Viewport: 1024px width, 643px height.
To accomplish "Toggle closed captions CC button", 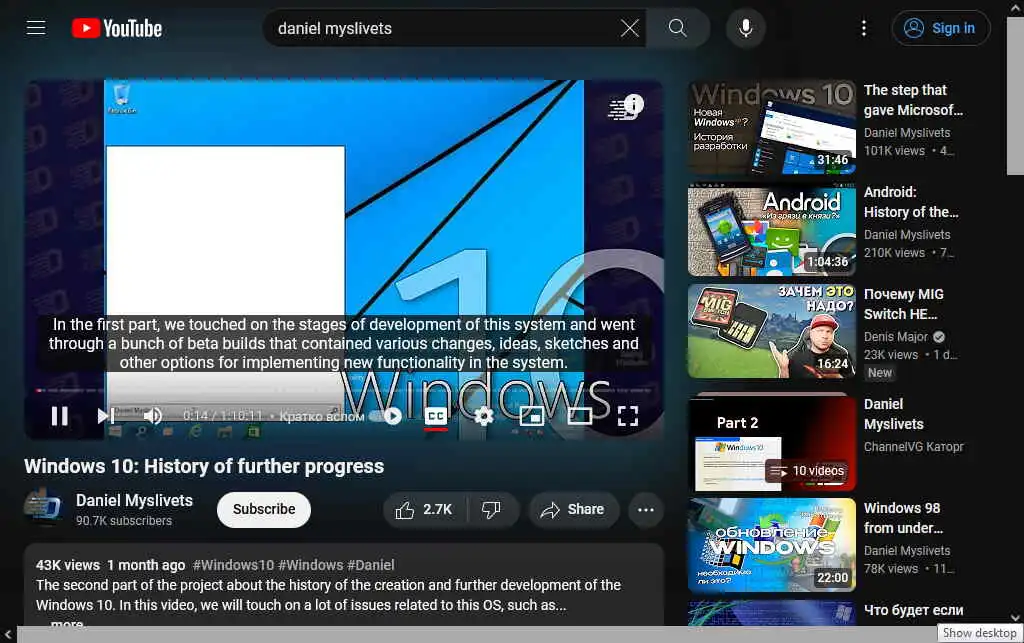I will (436, 416).
